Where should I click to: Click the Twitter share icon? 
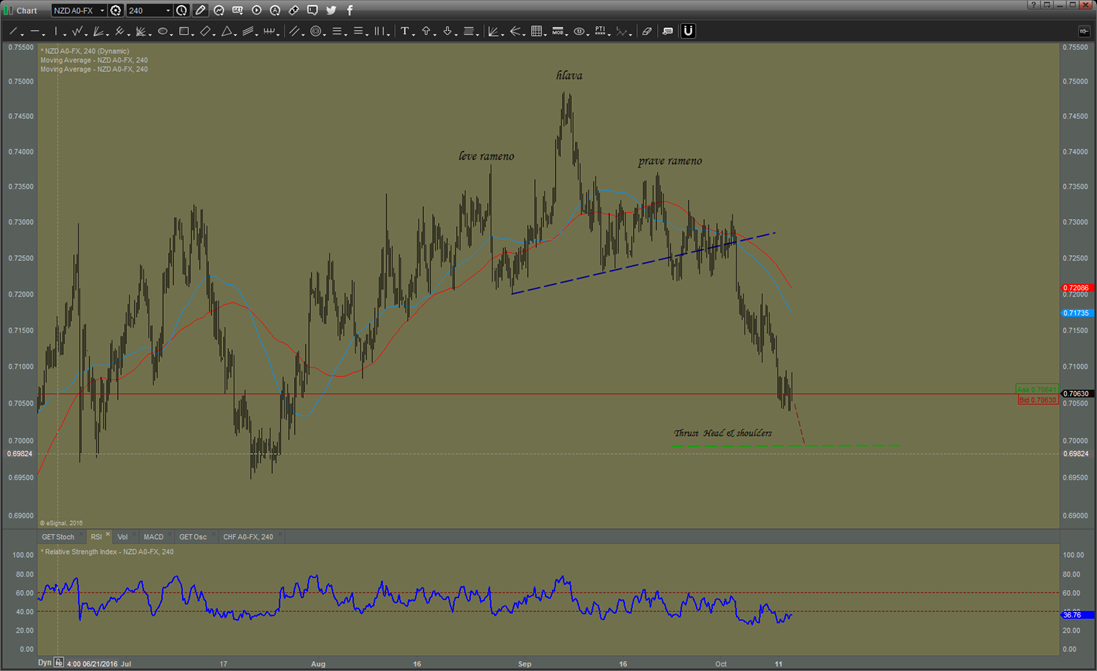click(x=331, y=10)
